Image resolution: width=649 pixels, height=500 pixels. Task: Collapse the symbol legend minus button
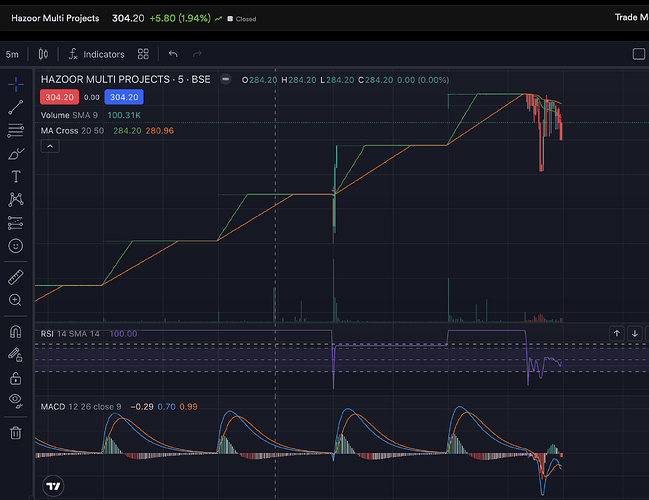pyautogui.click(x=226, y=79)
